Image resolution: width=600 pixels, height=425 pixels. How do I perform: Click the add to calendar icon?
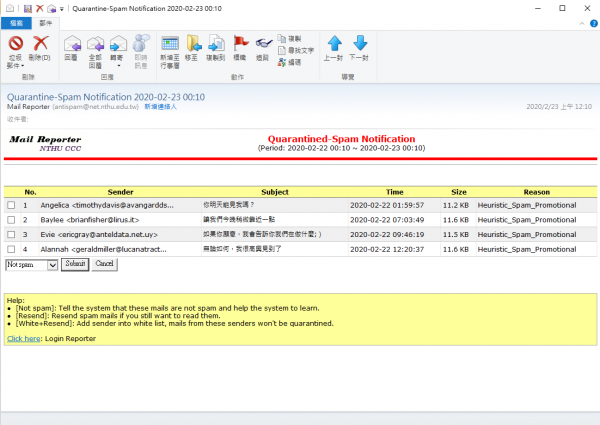(169, 45)
